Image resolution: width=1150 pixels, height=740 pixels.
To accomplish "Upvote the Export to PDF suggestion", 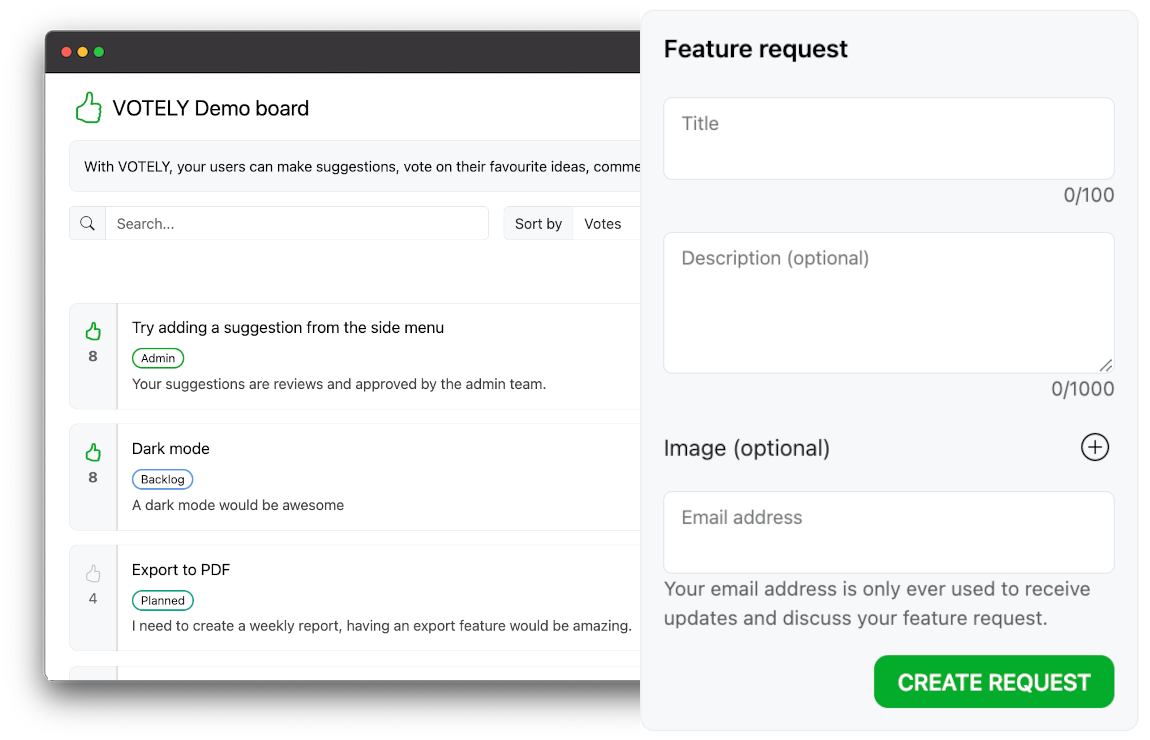I will tap(93, 573).
